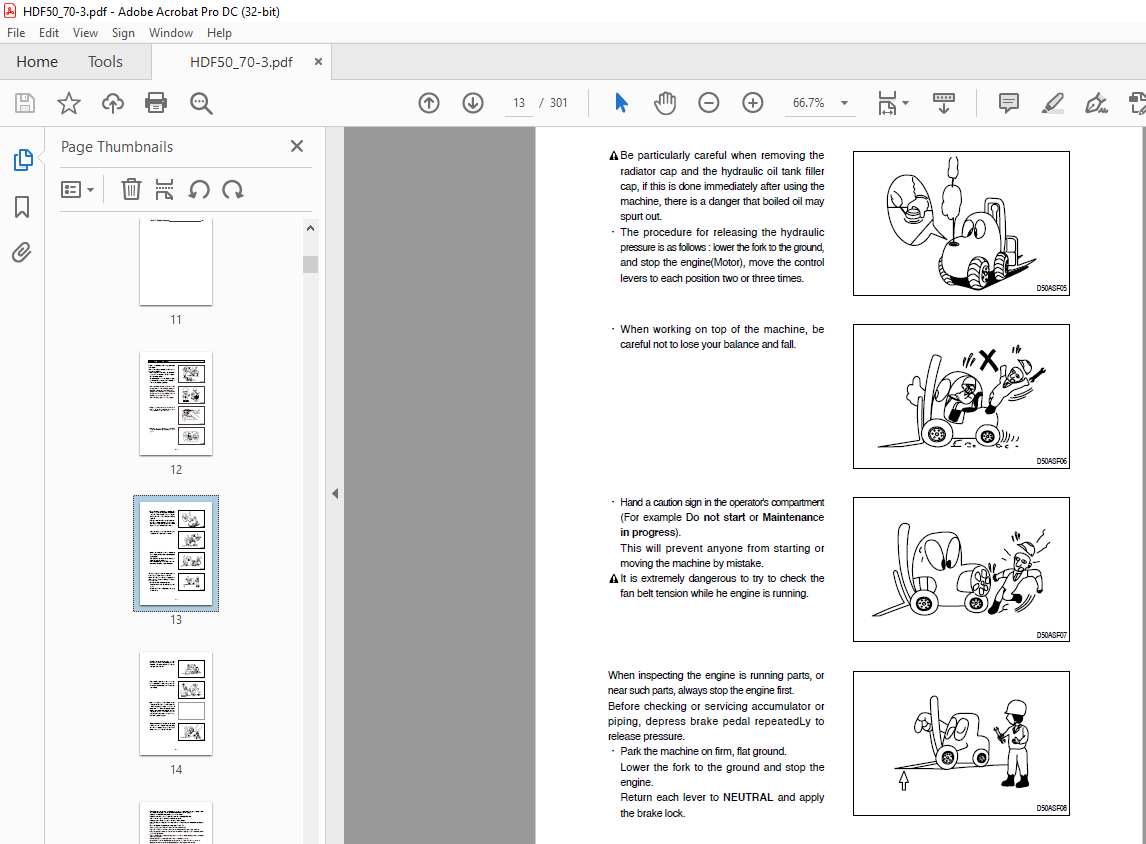1146x844 pixels.
Task: Switch to the Tools tab
Action: (105, 62)
